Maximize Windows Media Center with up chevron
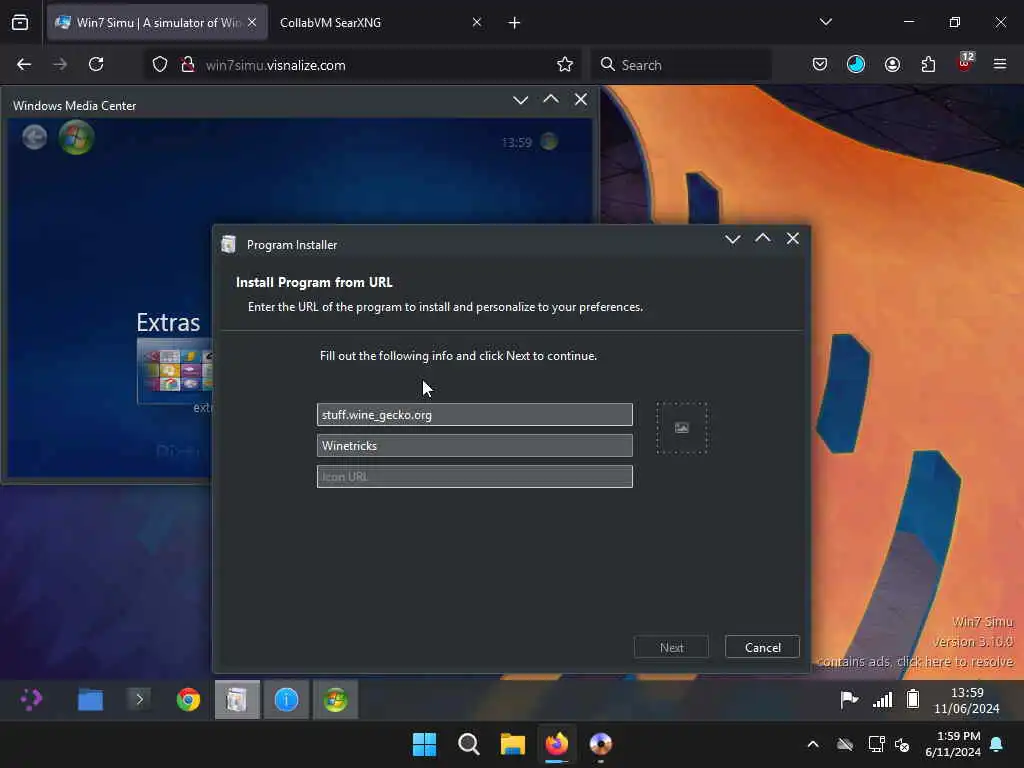The height and width of the screenshot is (768, 1024). [551, 99]
